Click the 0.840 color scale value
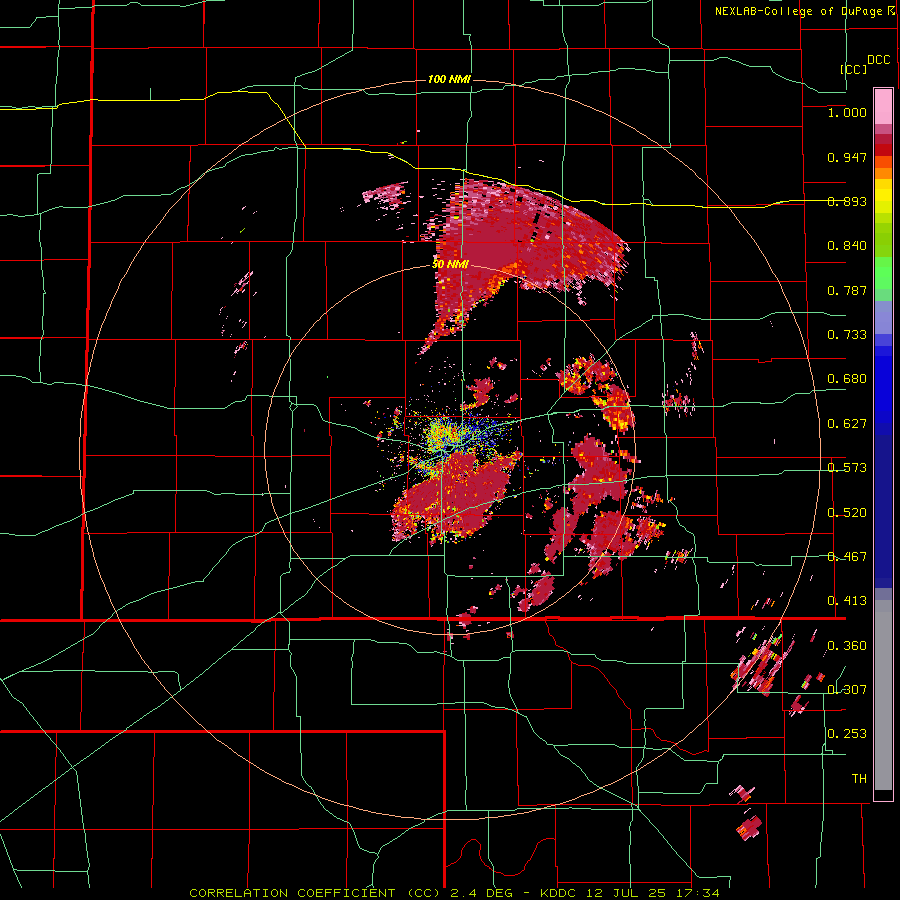Image resolution: width=900 pixels, height=900 pixels. point(847,246)
